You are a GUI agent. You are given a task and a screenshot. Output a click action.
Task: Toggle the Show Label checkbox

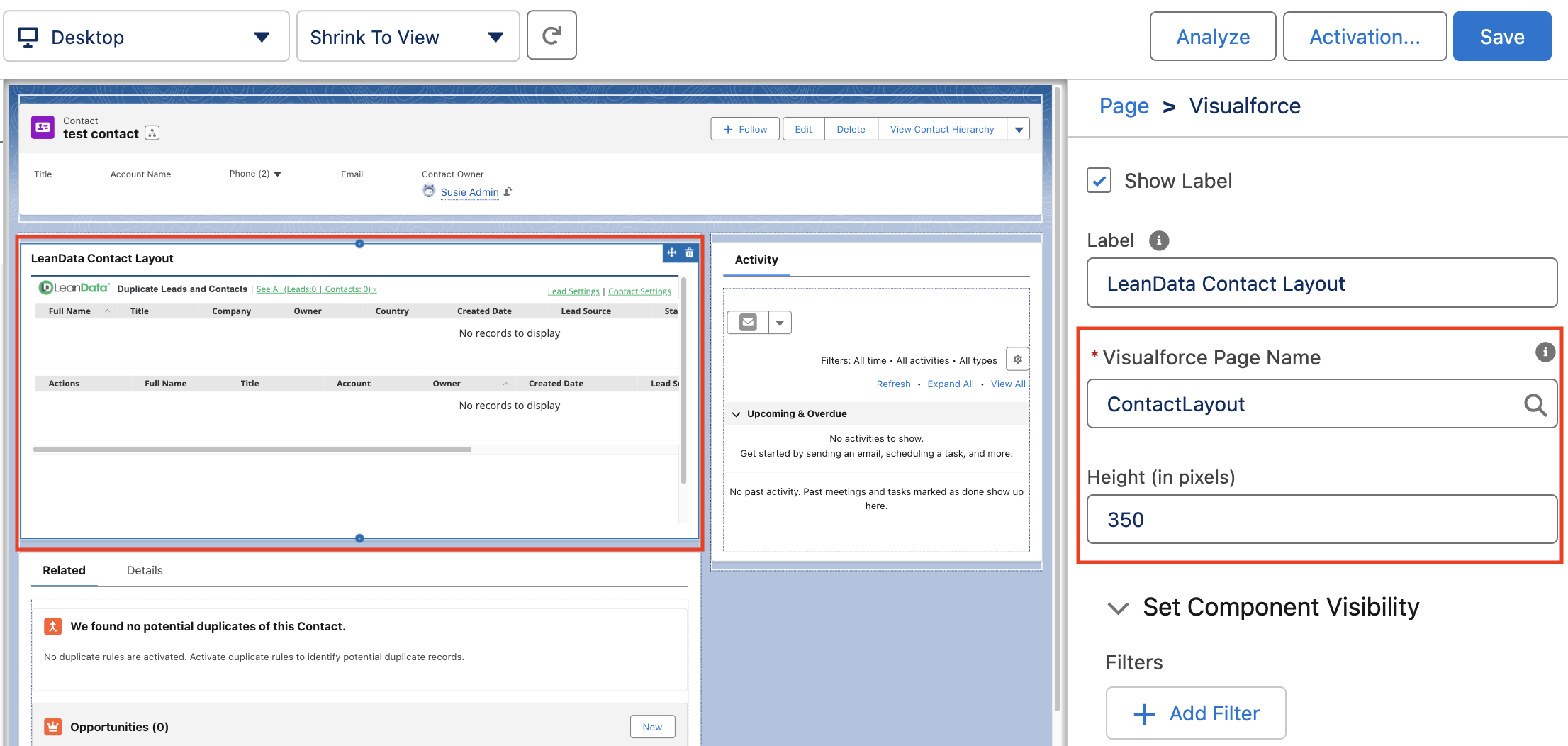click(1099, 181)
